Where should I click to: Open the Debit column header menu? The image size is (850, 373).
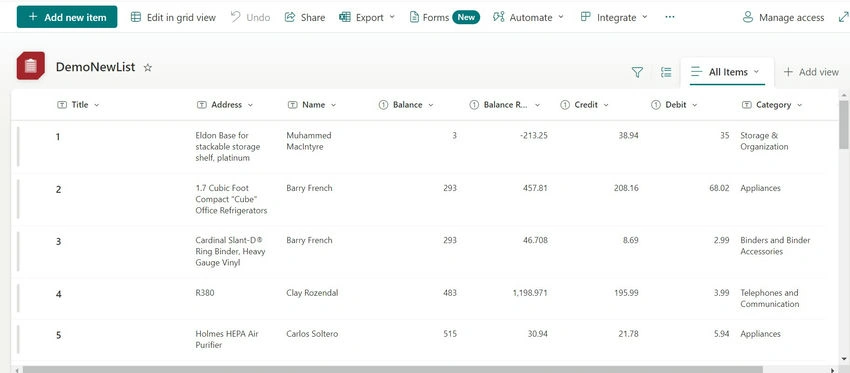click(674, 105)
